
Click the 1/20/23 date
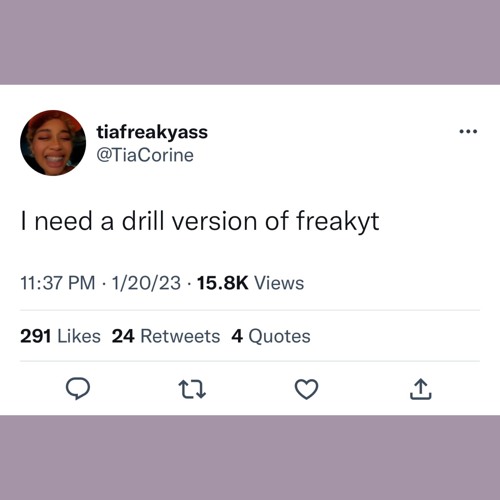[146, 283]
